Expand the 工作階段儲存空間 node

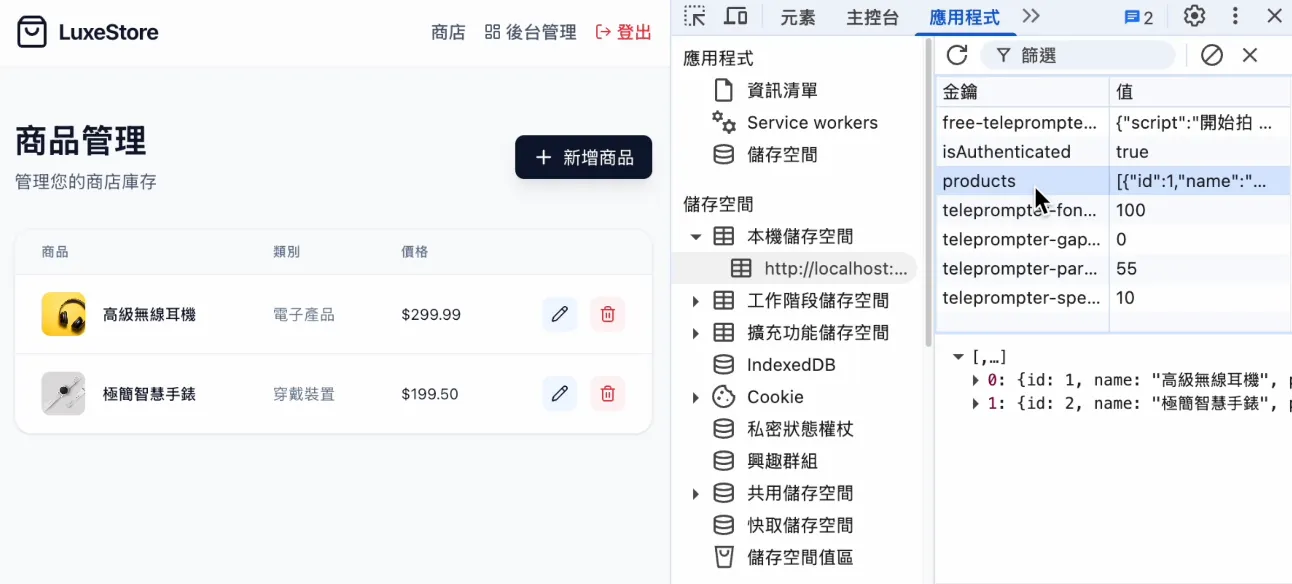pyautogui.click(x=695, y=301)
